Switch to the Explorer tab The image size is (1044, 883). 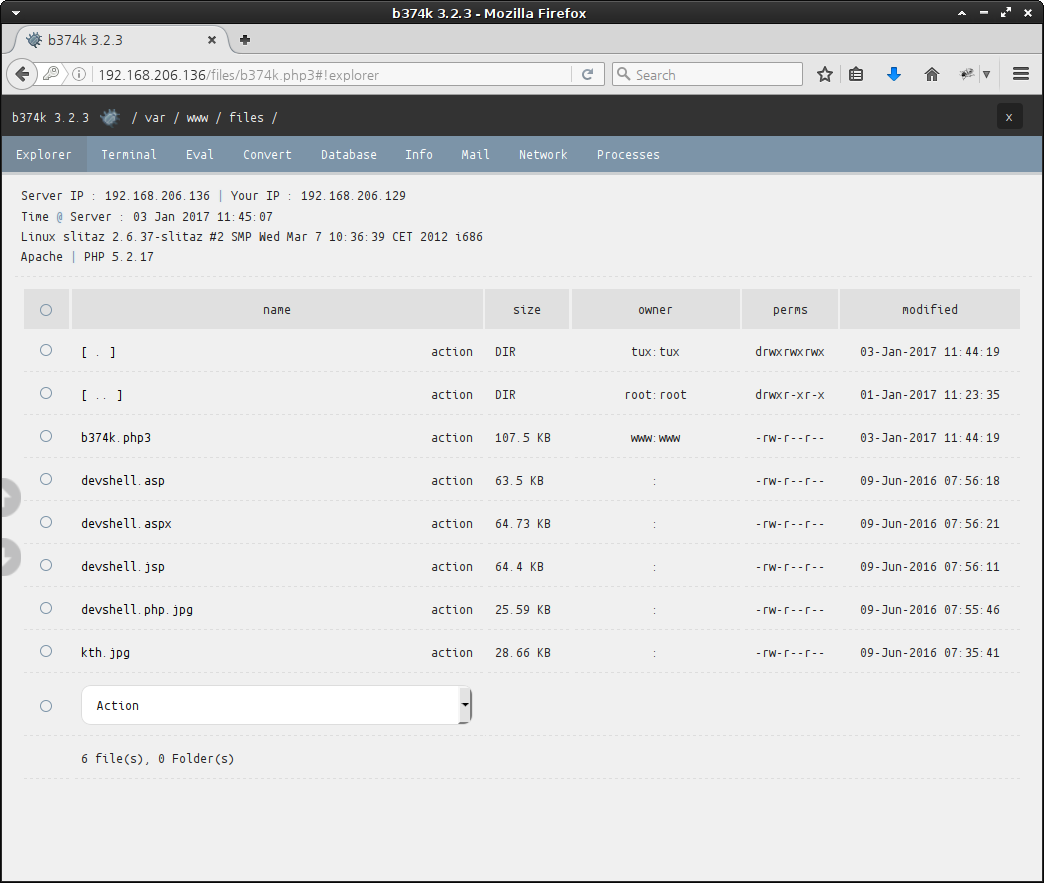(x=44, y=154)
